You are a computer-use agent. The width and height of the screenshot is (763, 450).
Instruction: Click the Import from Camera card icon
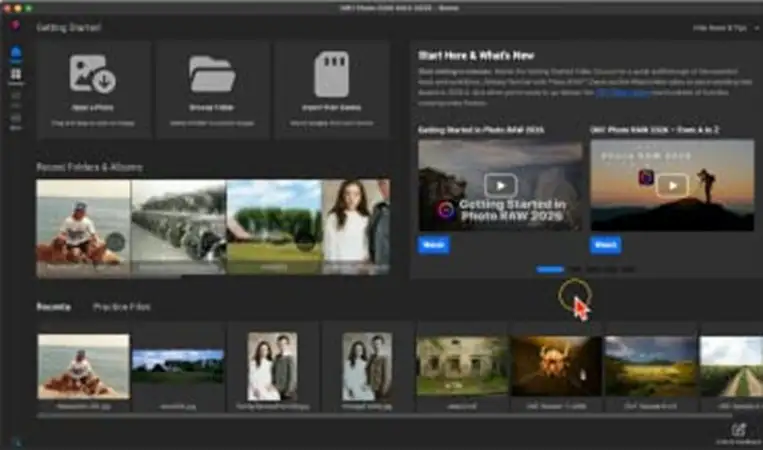click(331, 74)
